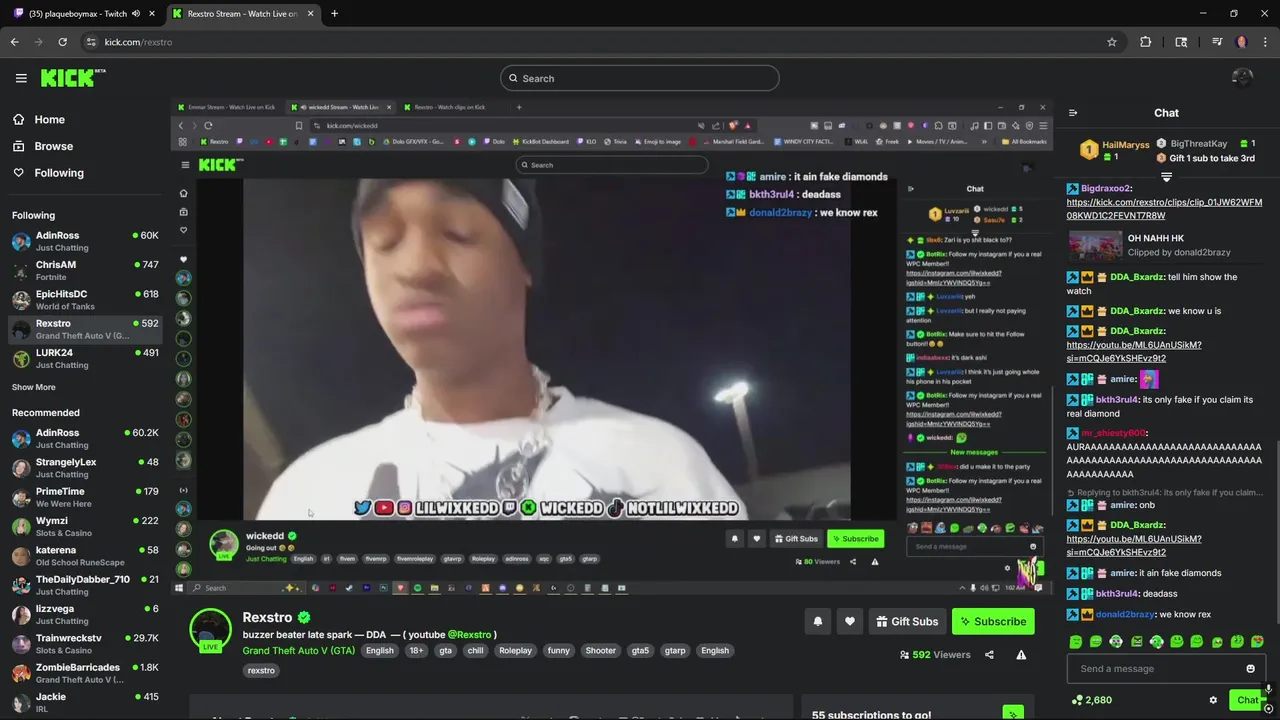Click the Shooter stream tag
The image size is (1280, 720).
[x=601, y=650]
